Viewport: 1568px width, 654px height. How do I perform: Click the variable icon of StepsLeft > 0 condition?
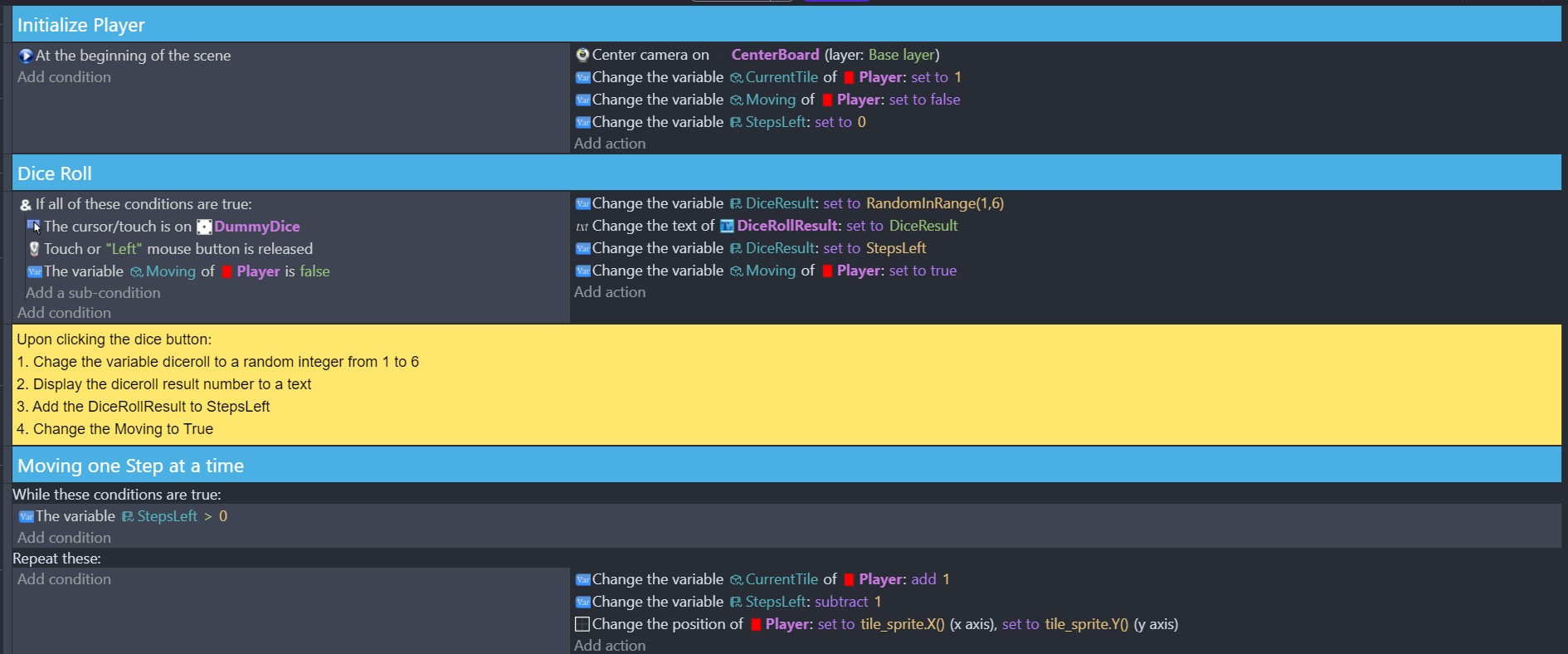26,516
